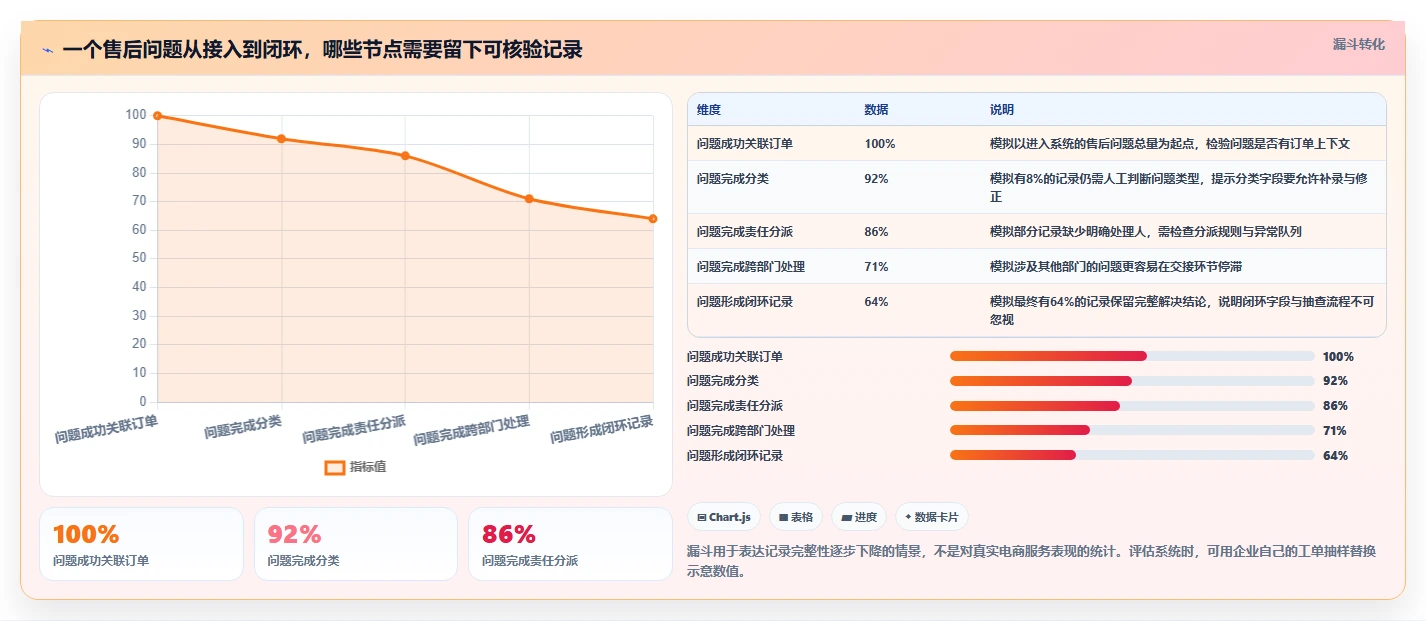The width and height of the screenshot is (1426, 621).
Task: Click the 指标值 legend label
Action: (368, 467)
